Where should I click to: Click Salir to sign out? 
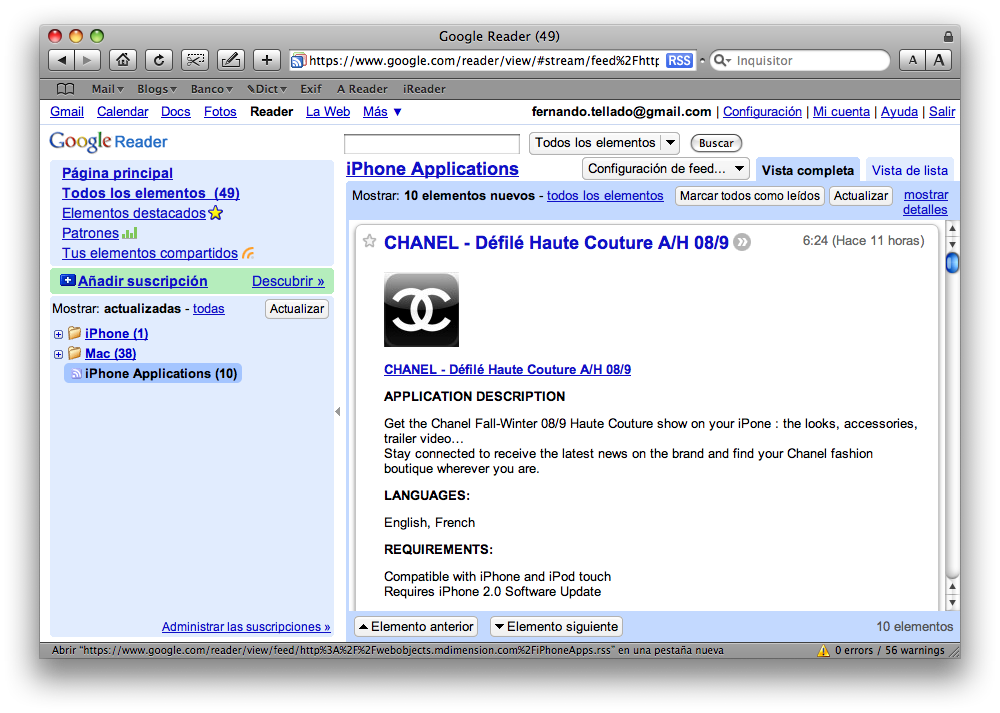coord(941,112)
